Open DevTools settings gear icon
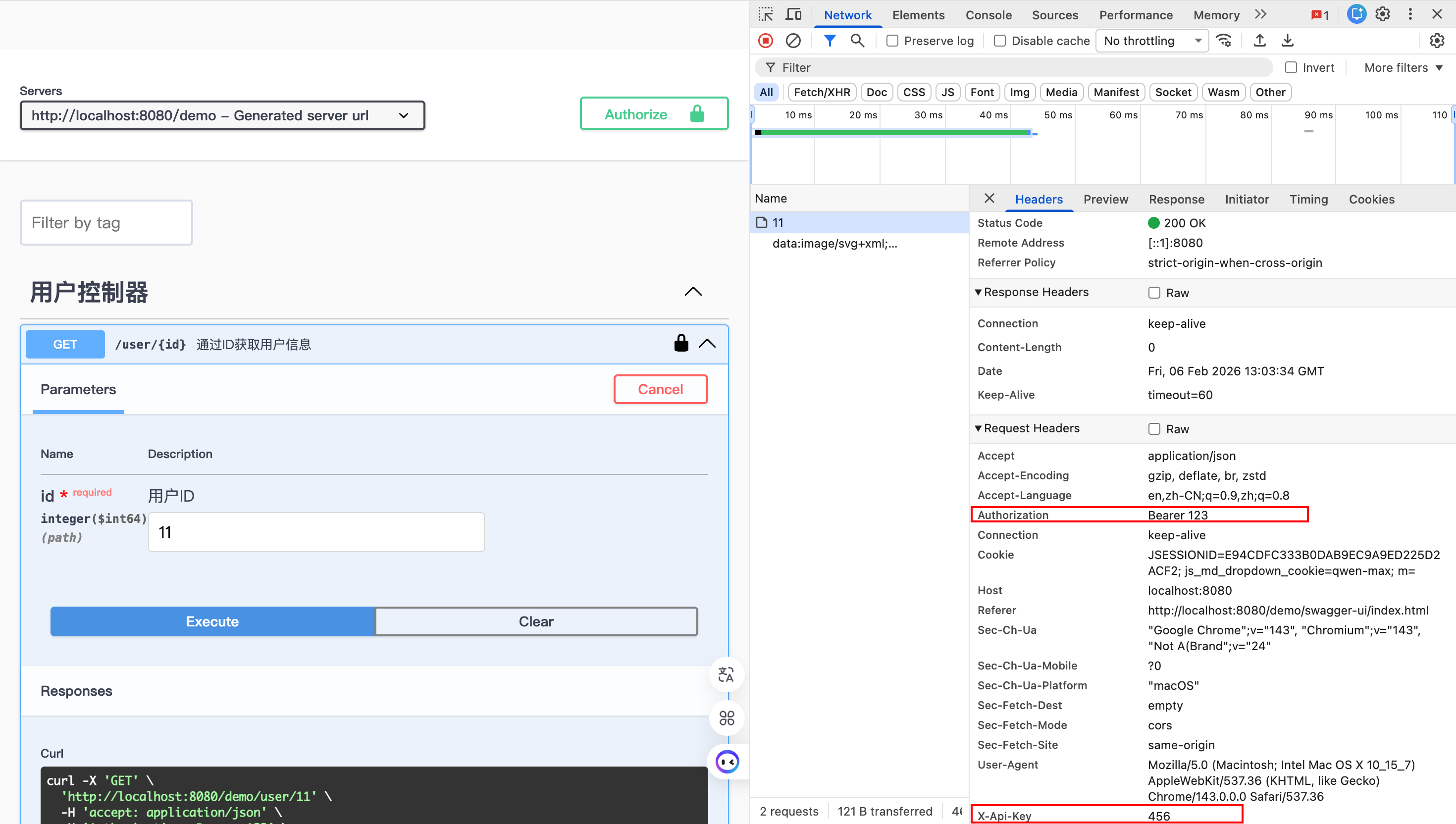Screen dimensions: 1456x824 (x=1382, y=15)
